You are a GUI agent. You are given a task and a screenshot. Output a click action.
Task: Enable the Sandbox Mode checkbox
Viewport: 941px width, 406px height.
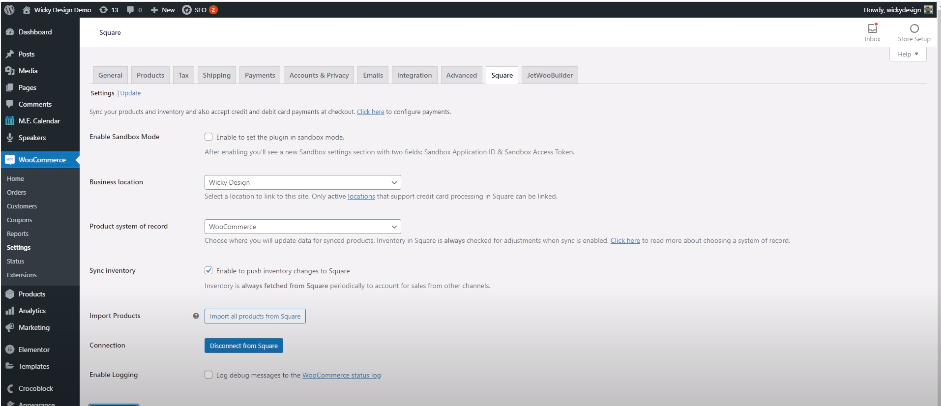point(208,137)
